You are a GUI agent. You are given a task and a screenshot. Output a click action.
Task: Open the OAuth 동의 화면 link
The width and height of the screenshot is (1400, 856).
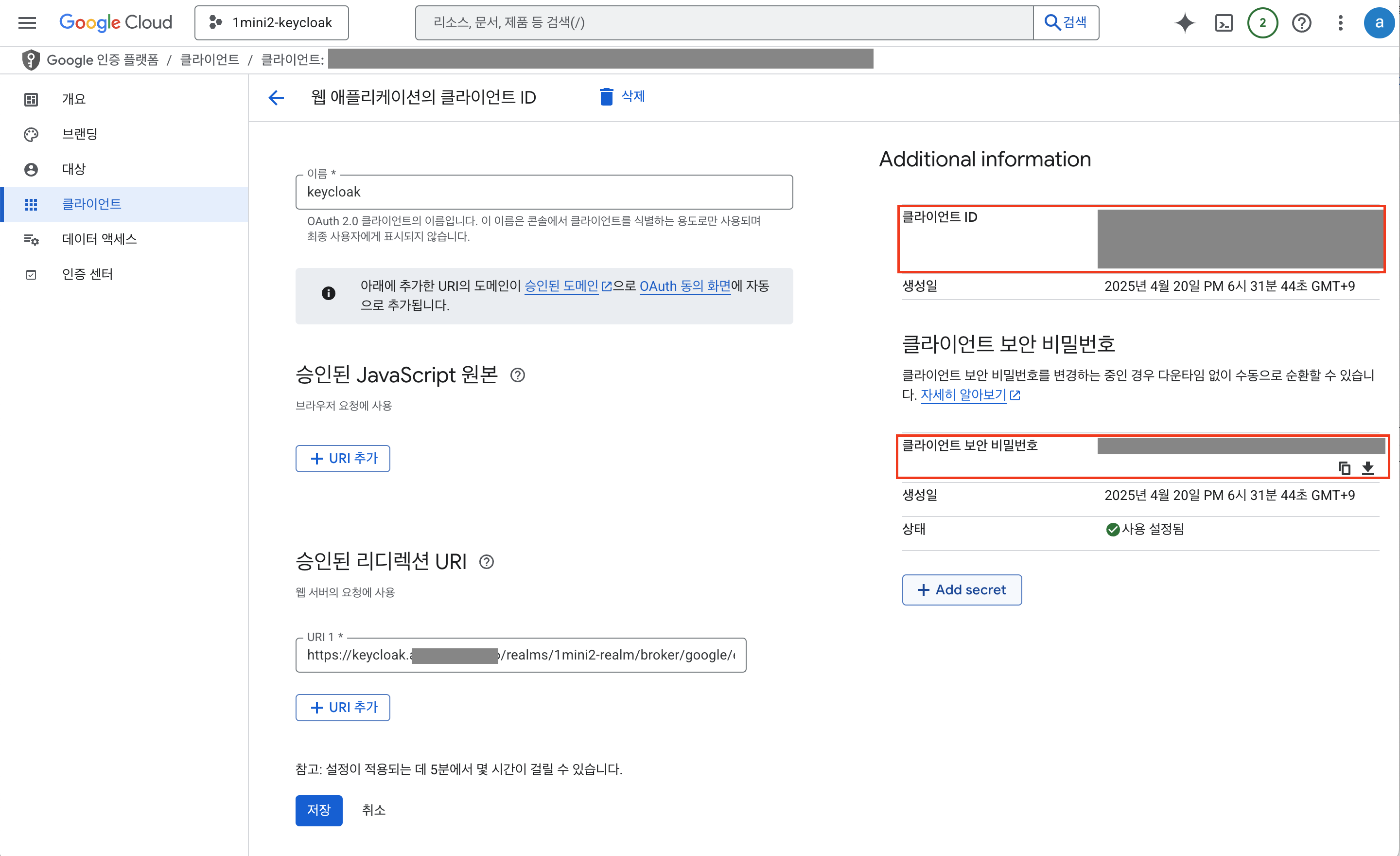point(684,286)
